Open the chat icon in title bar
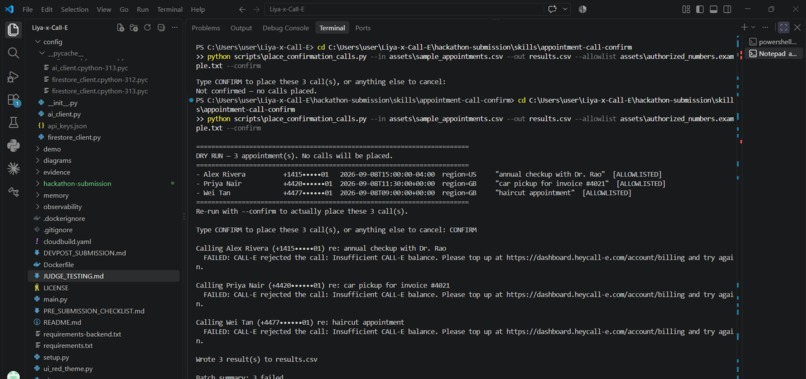The image size is (806, 379). tap(553, 9)
